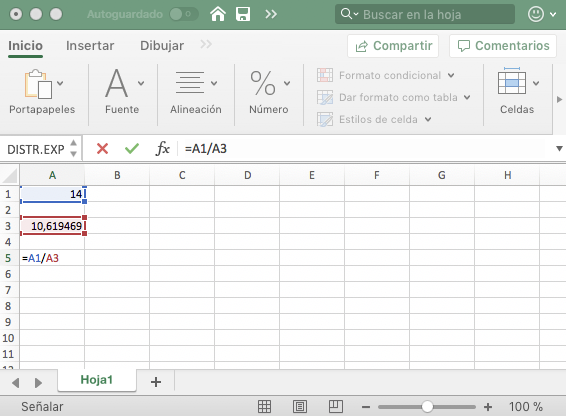Image resolution: width=566 pixels, height=416 pixels.
Task: Click the Home icon in title bar
Action: [218, 14]
